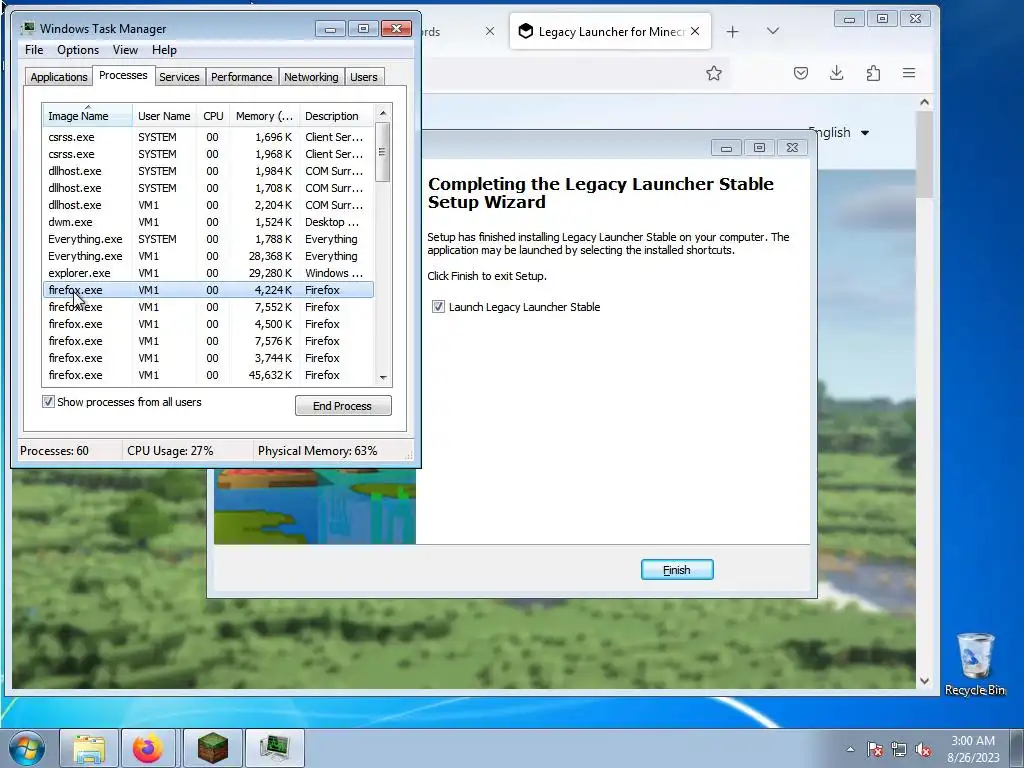Switch to the Networking tab
This screenshot has height=768, width=1024.
(311, 77)
